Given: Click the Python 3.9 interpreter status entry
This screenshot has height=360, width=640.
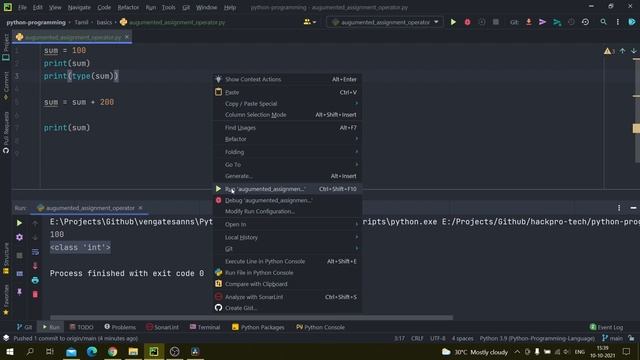Looking at the screenshot, I should [x=537, y=338].
